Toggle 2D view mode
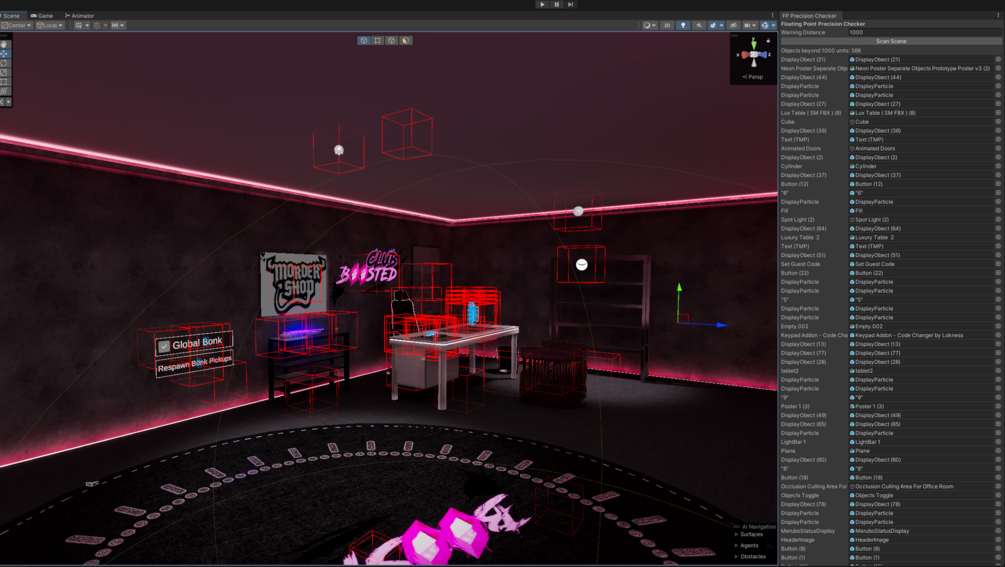 click(667, 25)
